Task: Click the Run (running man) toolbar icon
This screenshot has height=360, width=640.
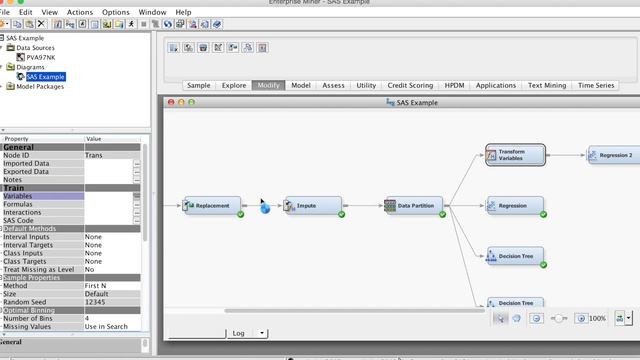Action: [x=131, y=24]
